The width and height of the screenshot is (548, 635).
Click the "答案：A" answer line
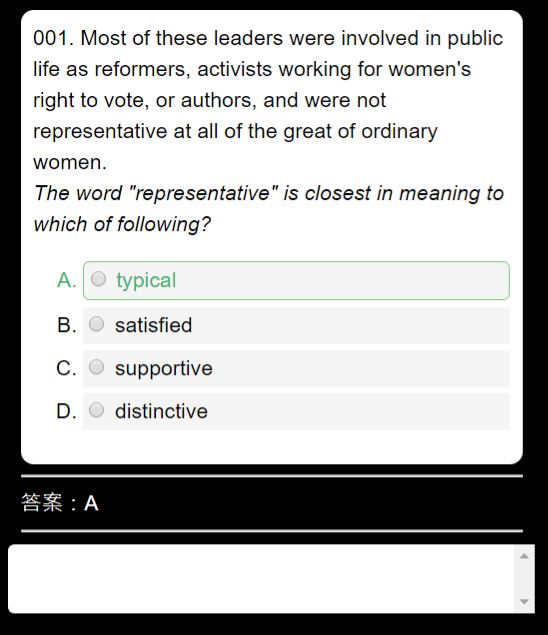[60, 503]
